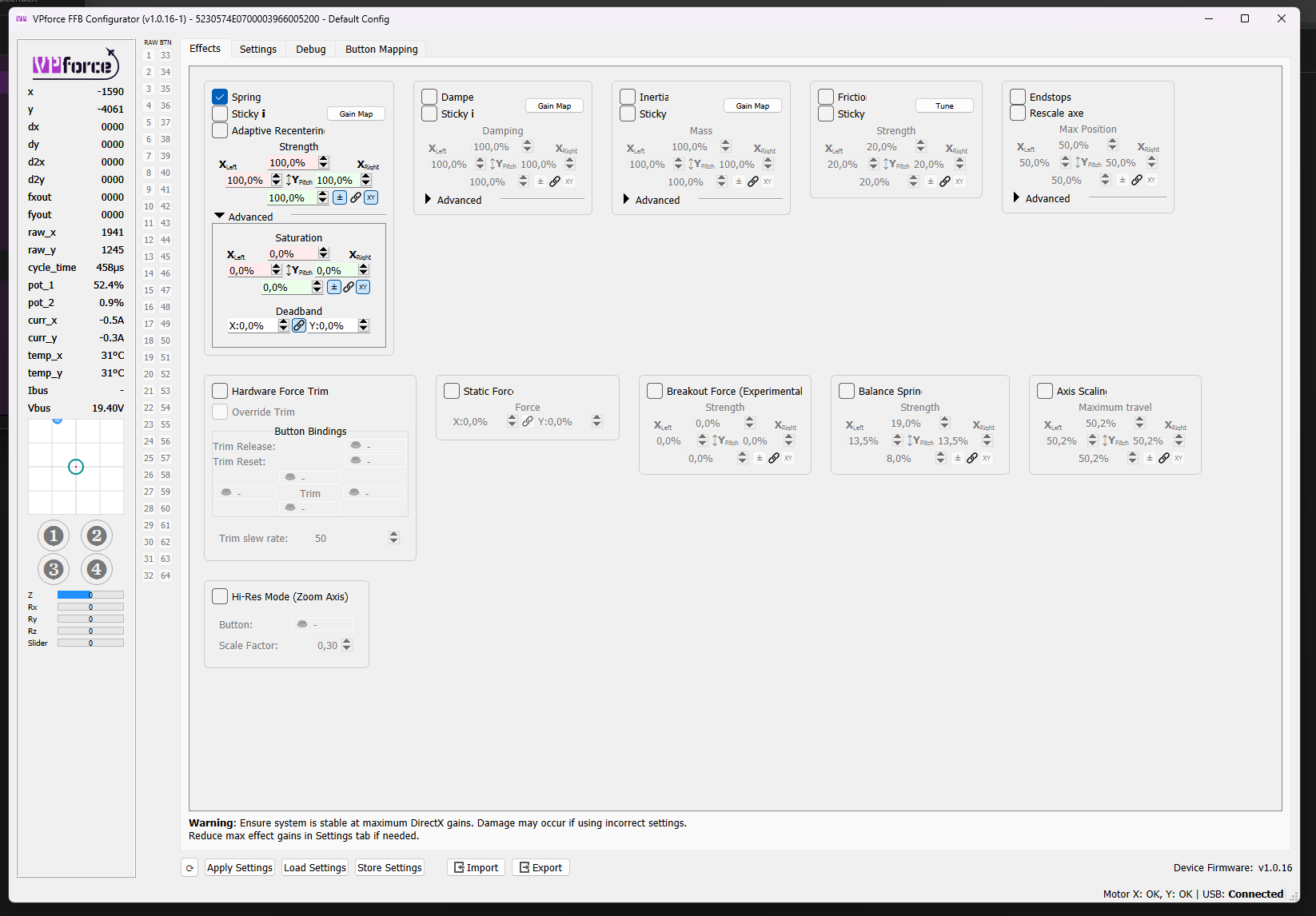Enable the Friction effect checkbox
This screenshot has height=916, width=1316.
(826, 97)
